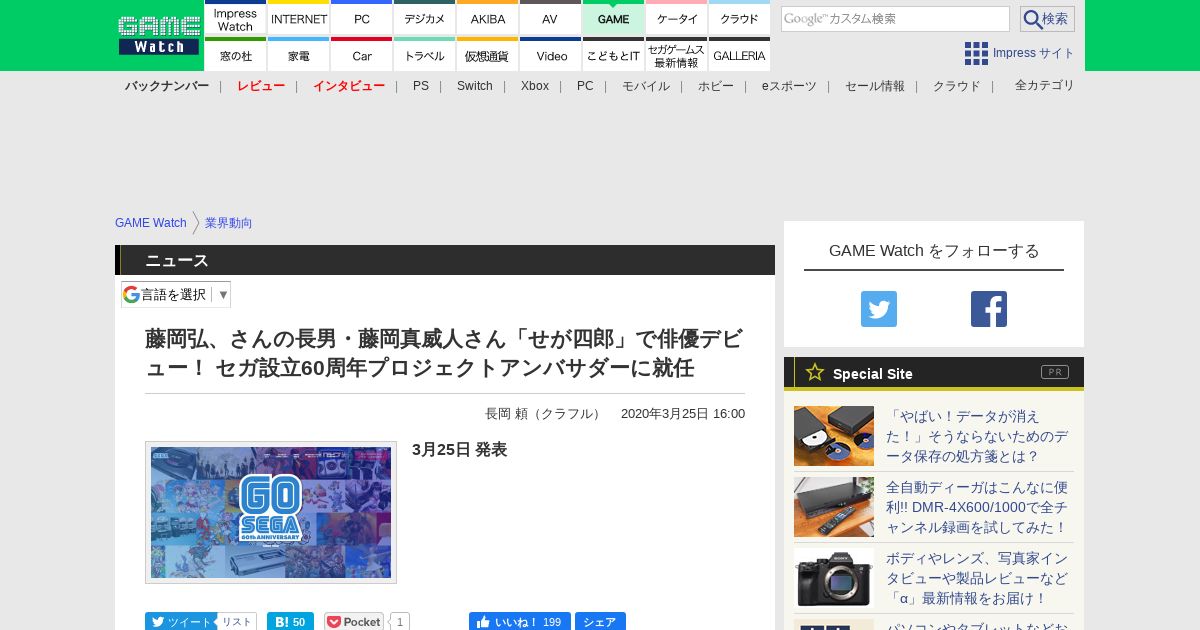Open the クラウド Watch tab
The width and height of the screenshot is (1200, 630).
(739, 19)
